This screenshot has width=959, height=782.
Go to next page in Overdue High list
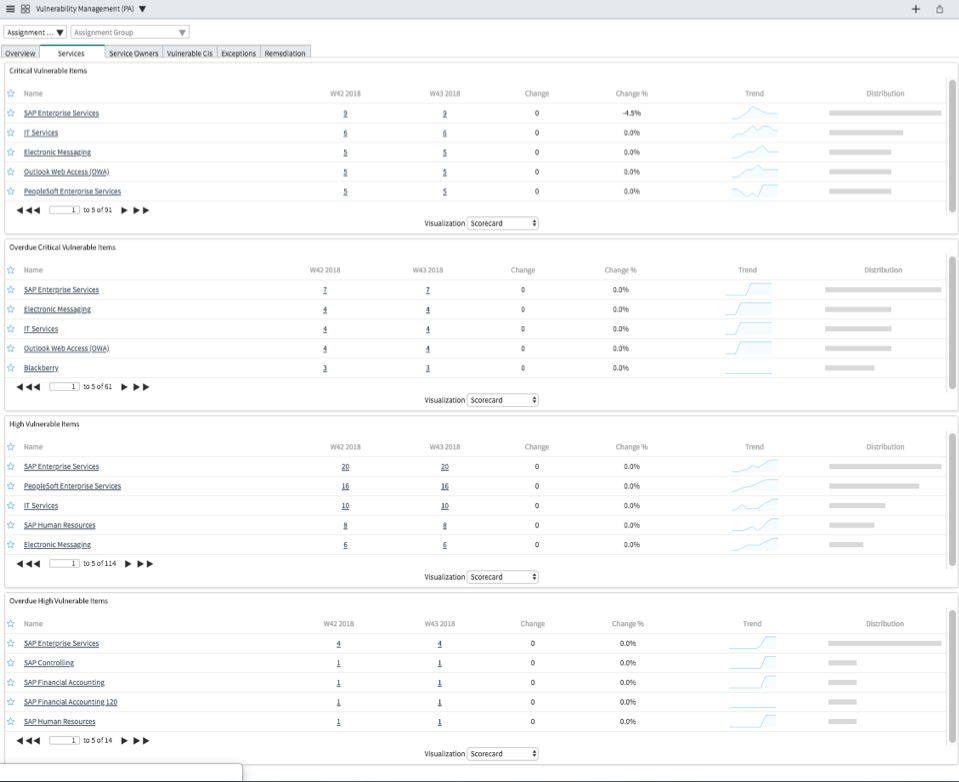tap(124, 740)
